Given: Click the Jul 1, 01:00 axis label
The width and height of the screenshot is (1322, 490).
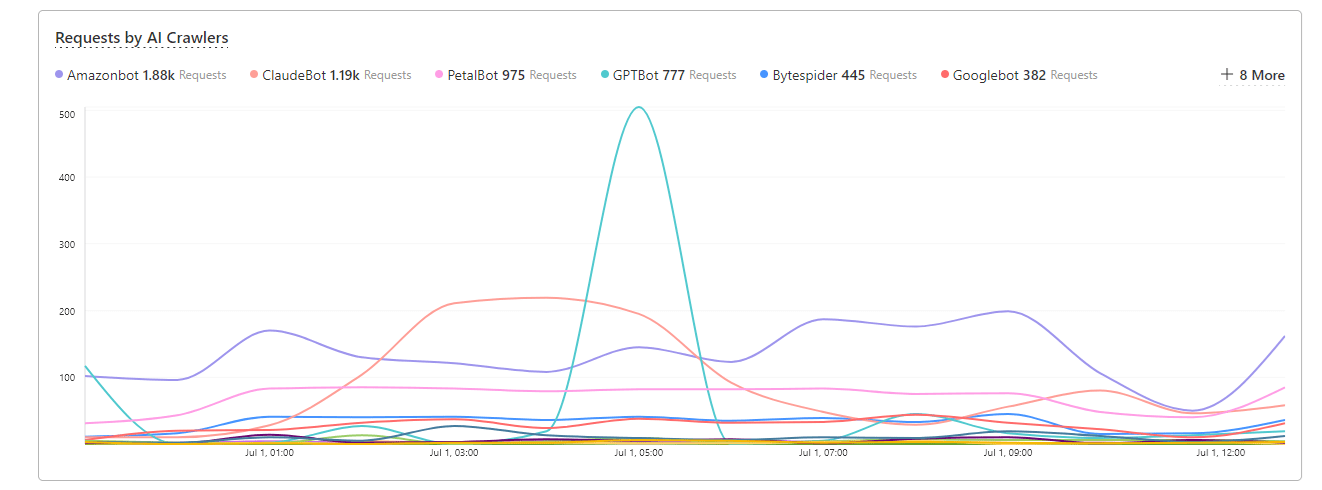Looking at the screenshot, I should (269, 453).
